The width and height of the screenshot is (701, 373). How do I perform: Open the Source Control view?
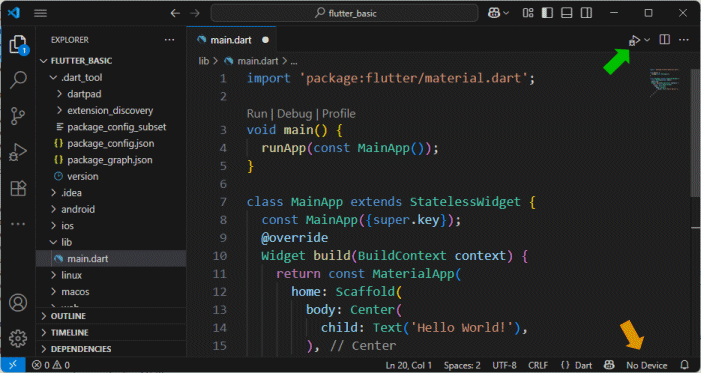click(18, 116)
